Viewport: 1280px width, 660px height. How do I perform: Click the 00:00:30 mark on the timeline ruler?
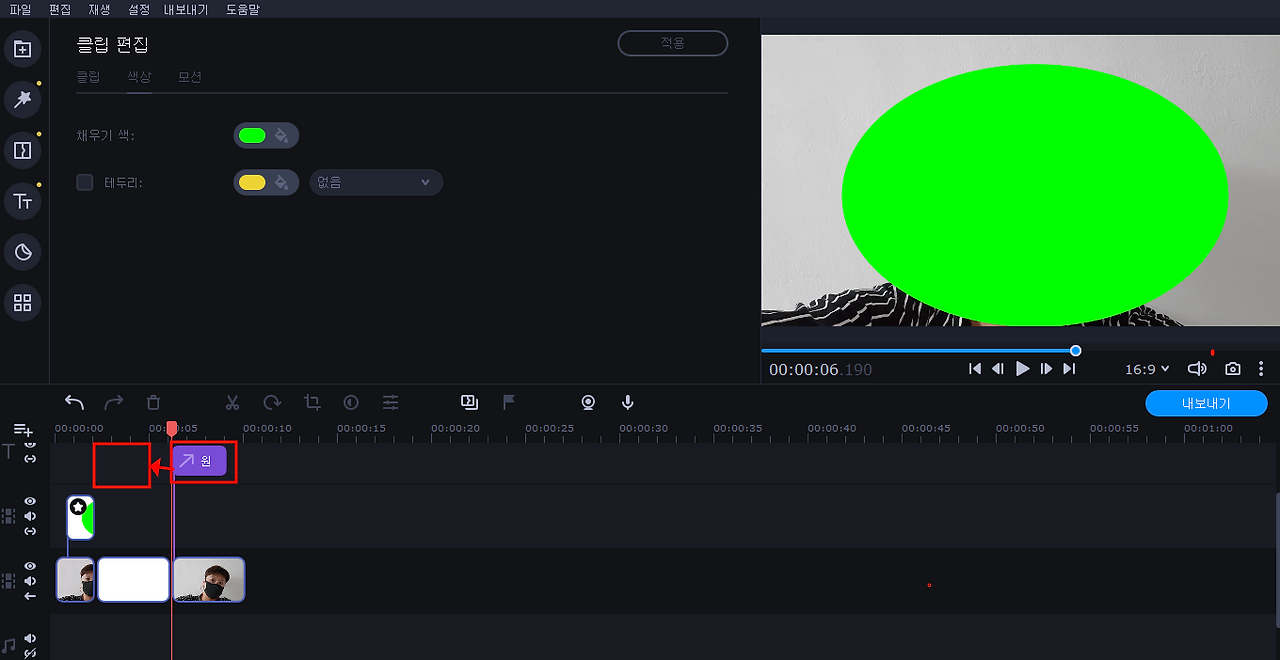click(x=643, y=428)
